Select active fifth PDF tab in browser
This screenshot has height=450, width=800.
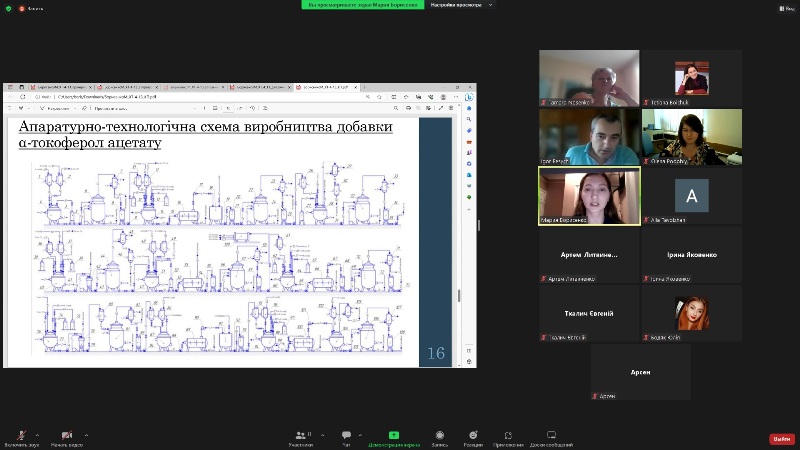tap(327, 87)
